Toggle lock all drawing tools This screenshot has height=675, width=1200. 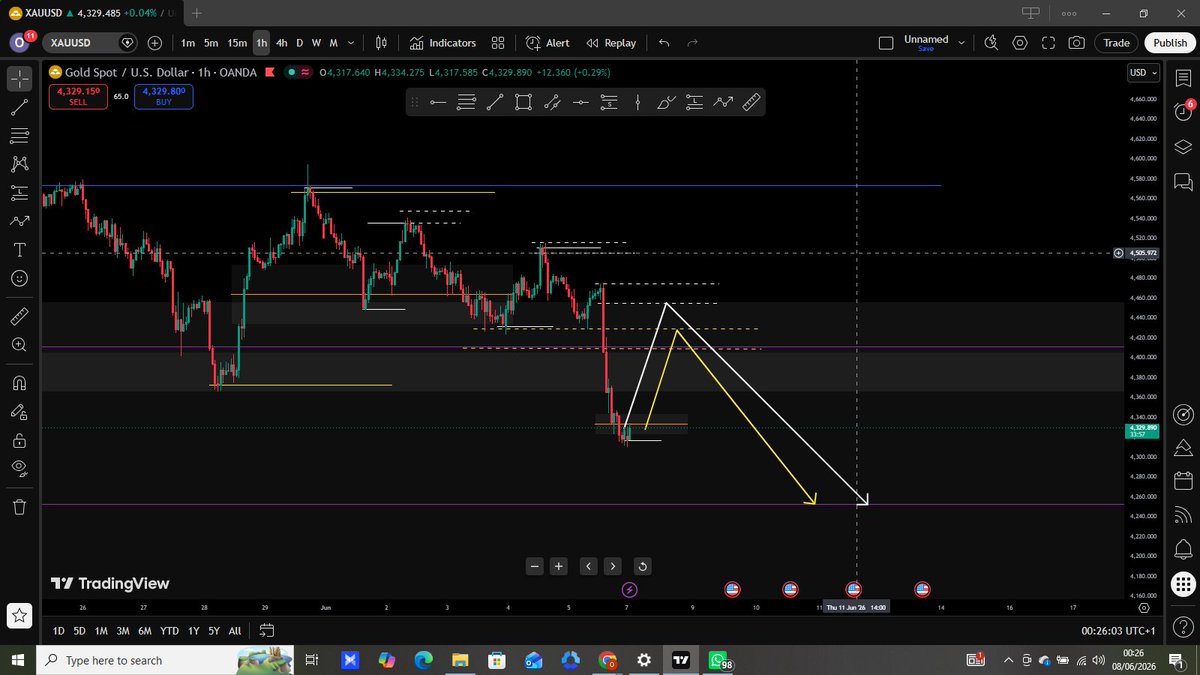tap(19, 440)
